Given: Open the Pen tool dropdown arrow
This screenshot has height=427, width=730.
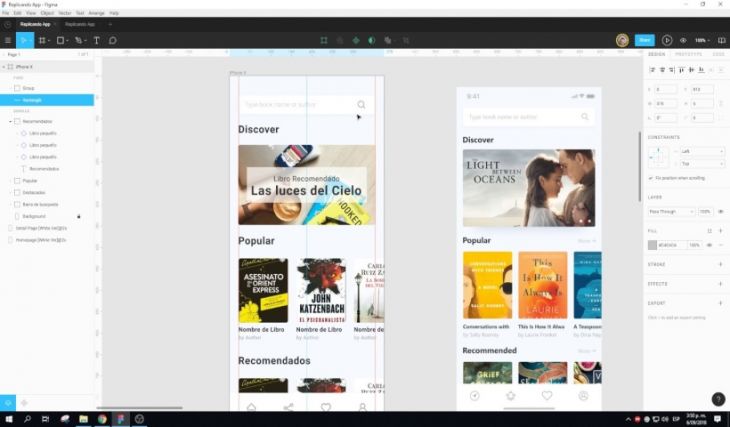Looking at the screenshot, I should point(86,41).
